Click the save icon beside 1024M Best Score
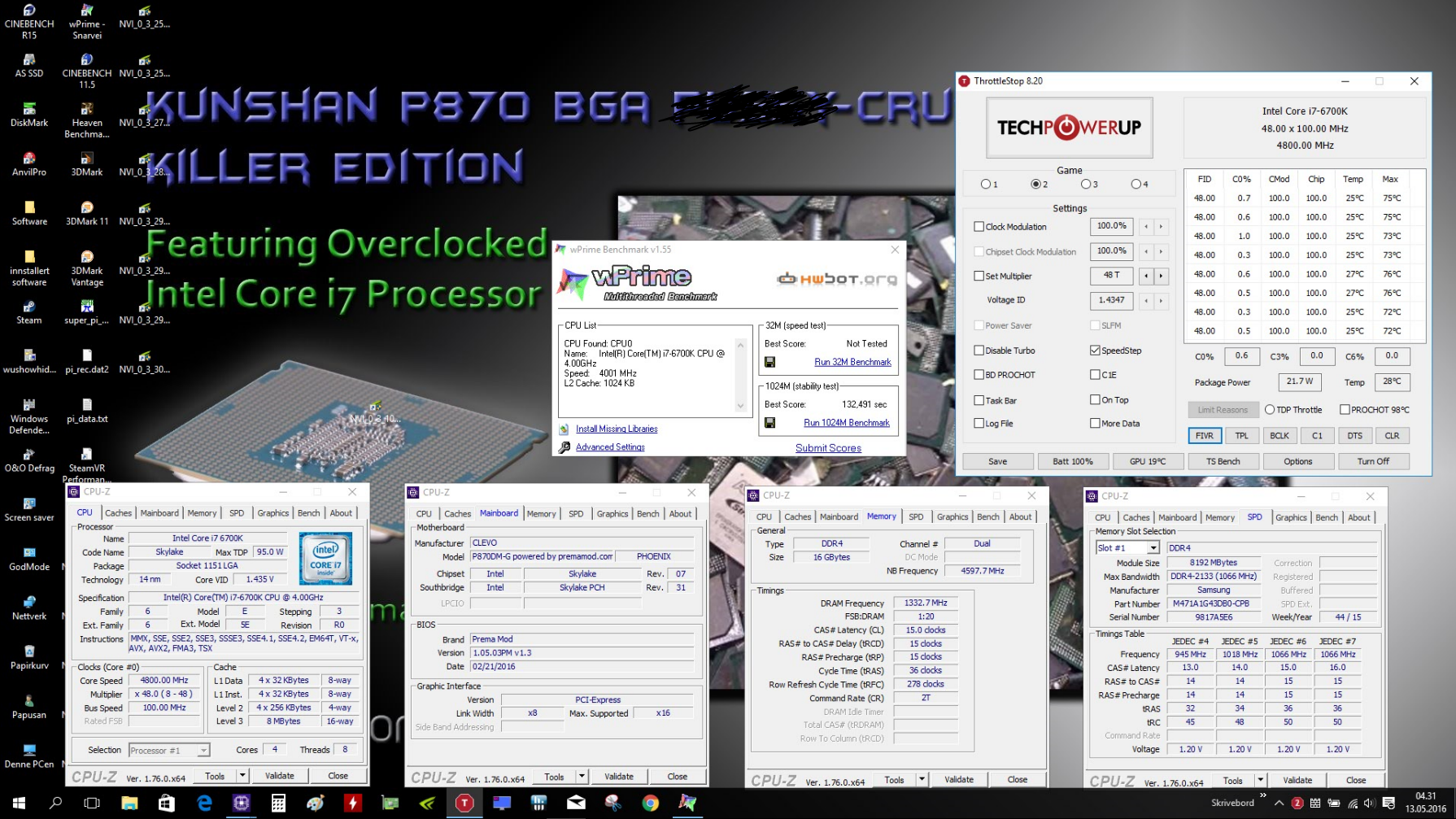The width and height of the screenshot is (1456, 819). coord(769,423)
